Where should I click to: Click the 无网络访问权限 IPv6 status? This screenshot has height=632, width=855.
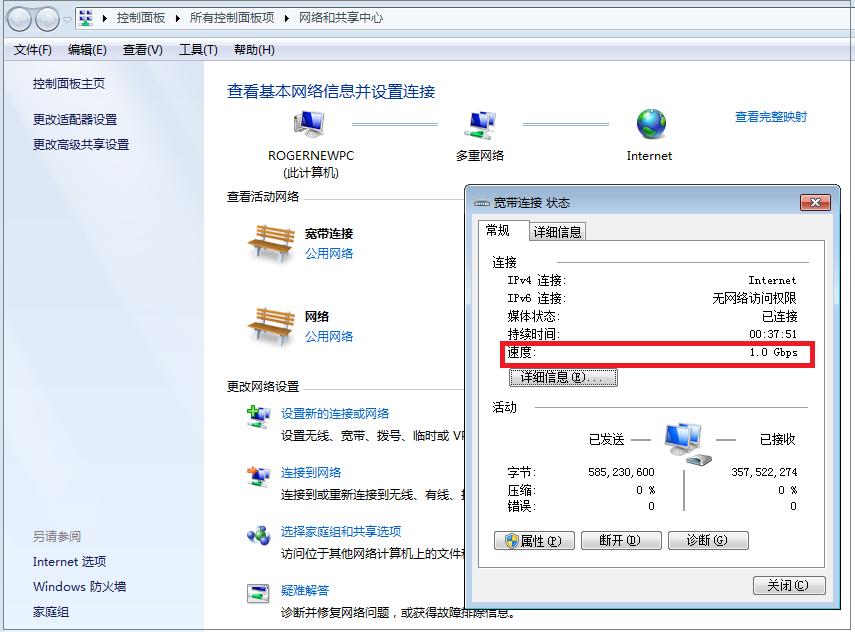[x=754, y=298]
